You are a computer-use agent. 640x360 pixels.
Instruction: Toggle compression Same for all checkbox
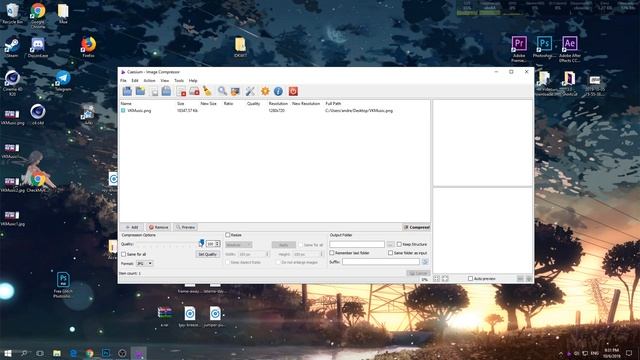point(123,254)
